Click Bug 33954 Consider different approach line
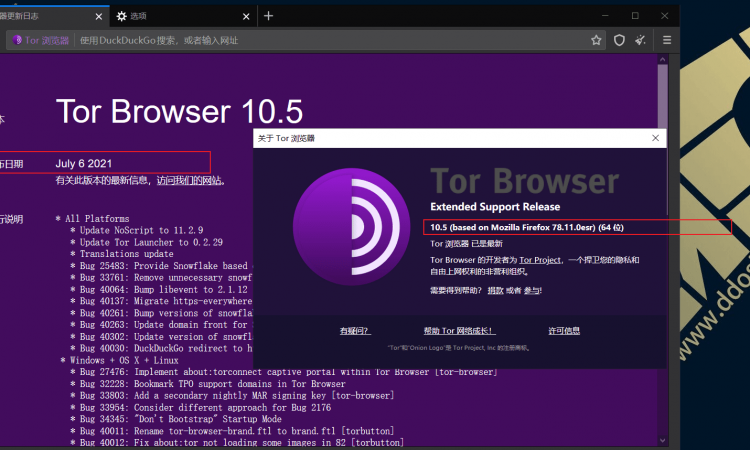This screenshot has width=750, height=450. pyautogui.click(x=201, y=407)
